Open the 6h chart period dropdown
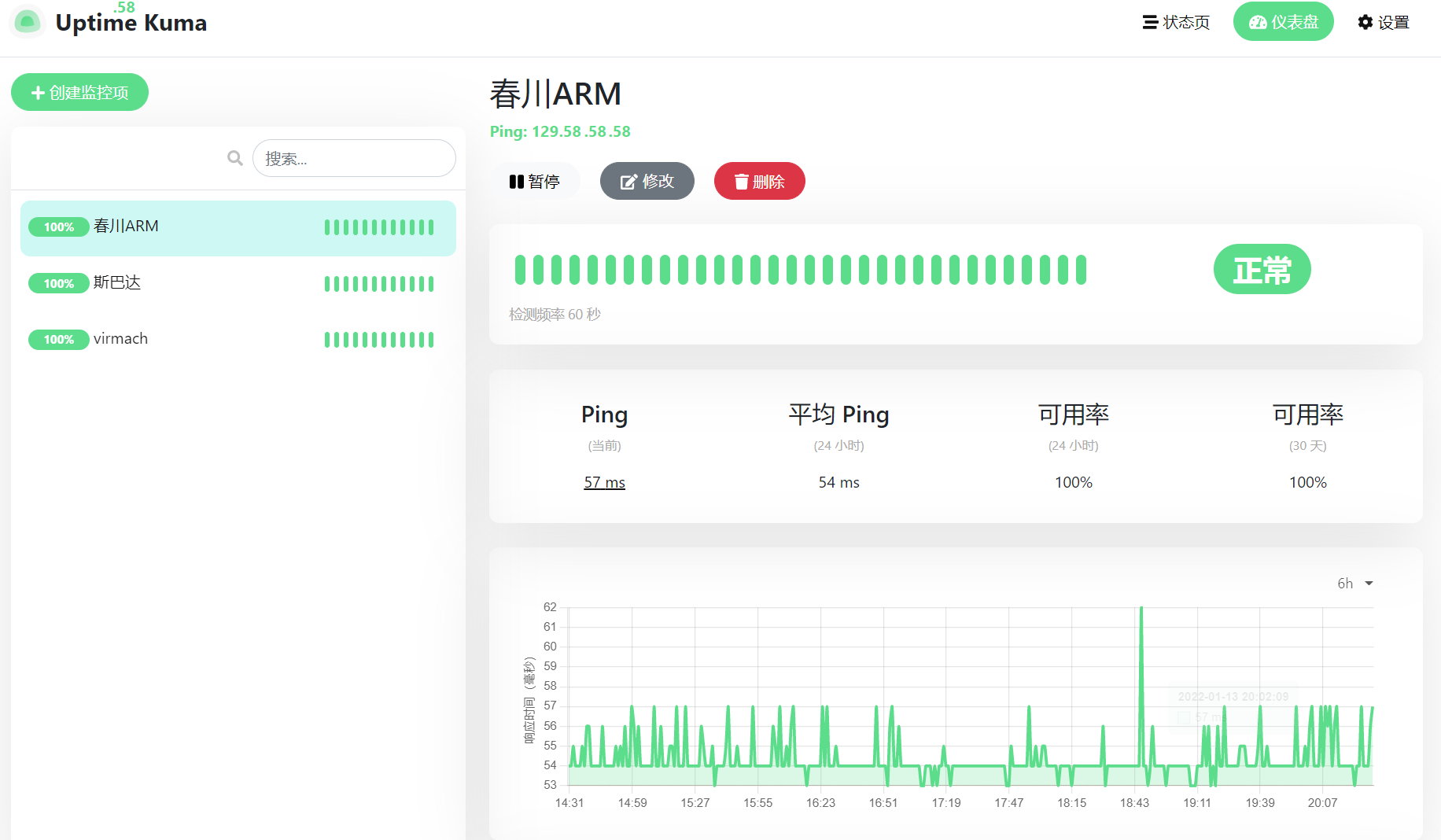The image size is (1441, 840). coord(1354,584)
